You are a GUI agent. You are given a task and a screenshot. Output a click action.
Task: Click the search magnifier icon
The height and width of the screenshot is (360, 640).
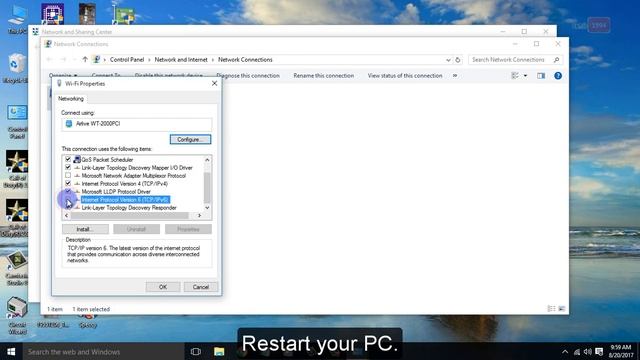(556, 60)
